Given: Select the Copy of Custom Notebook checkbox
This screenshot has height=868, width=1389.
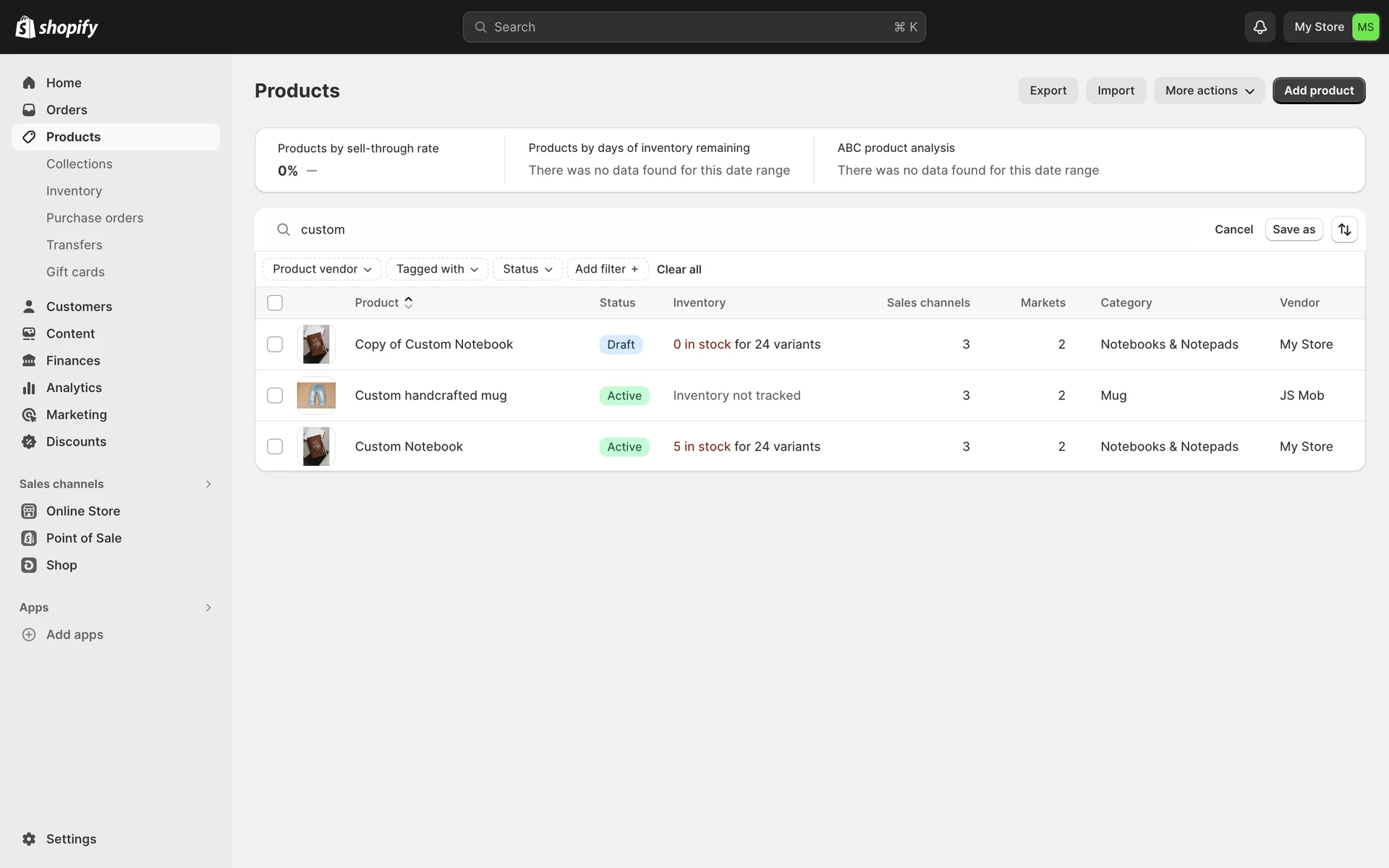Looking at the screenshot, I should pyautogui.click(x=275, y=344).
